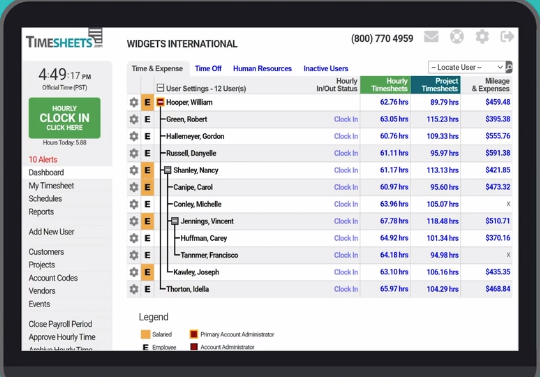540x378 pixels.
Task: Collapse Jennings, Vincent's subordinates
Action: (175, 221)
